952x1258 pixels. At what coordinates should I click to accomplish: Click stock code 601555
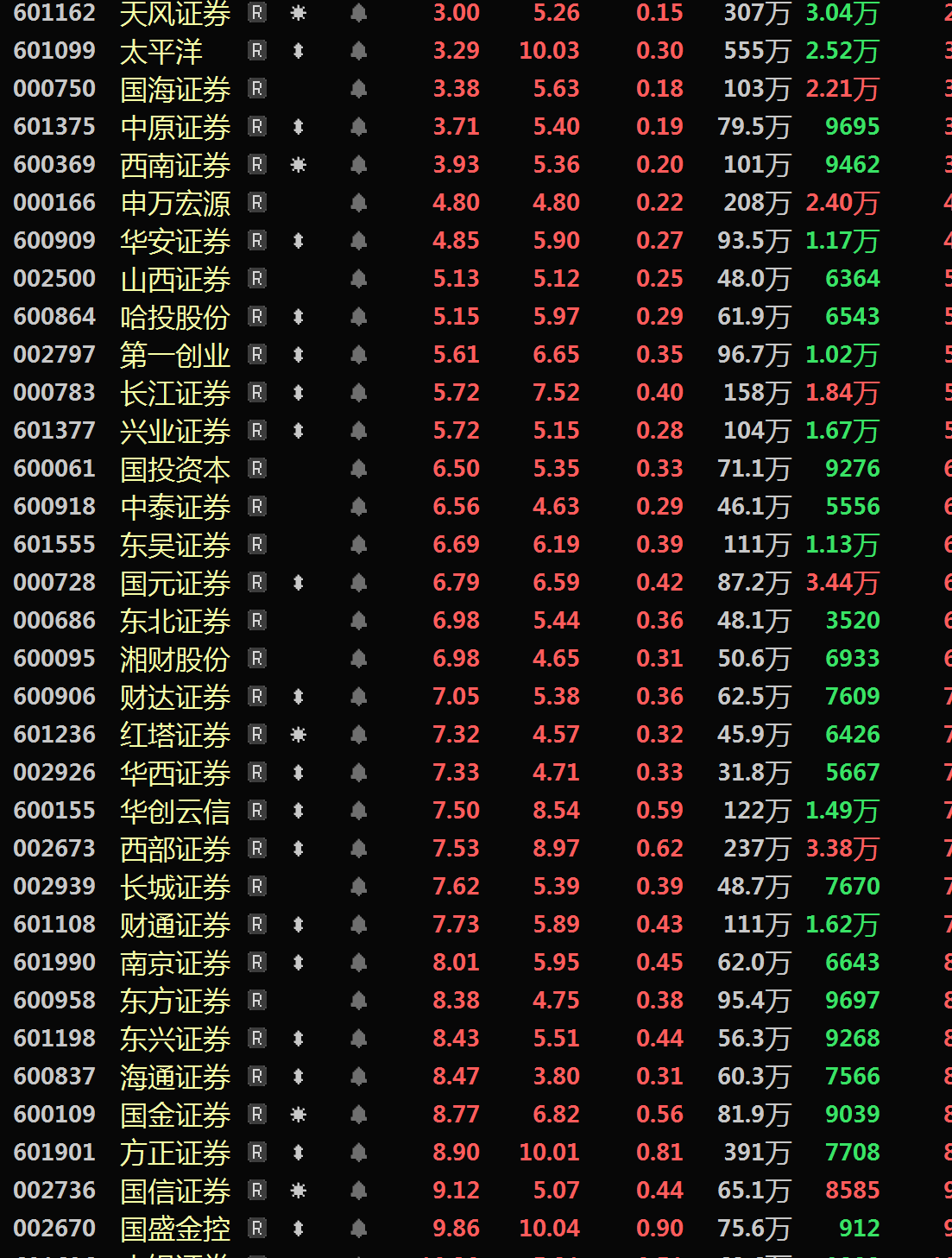(54, 545)
